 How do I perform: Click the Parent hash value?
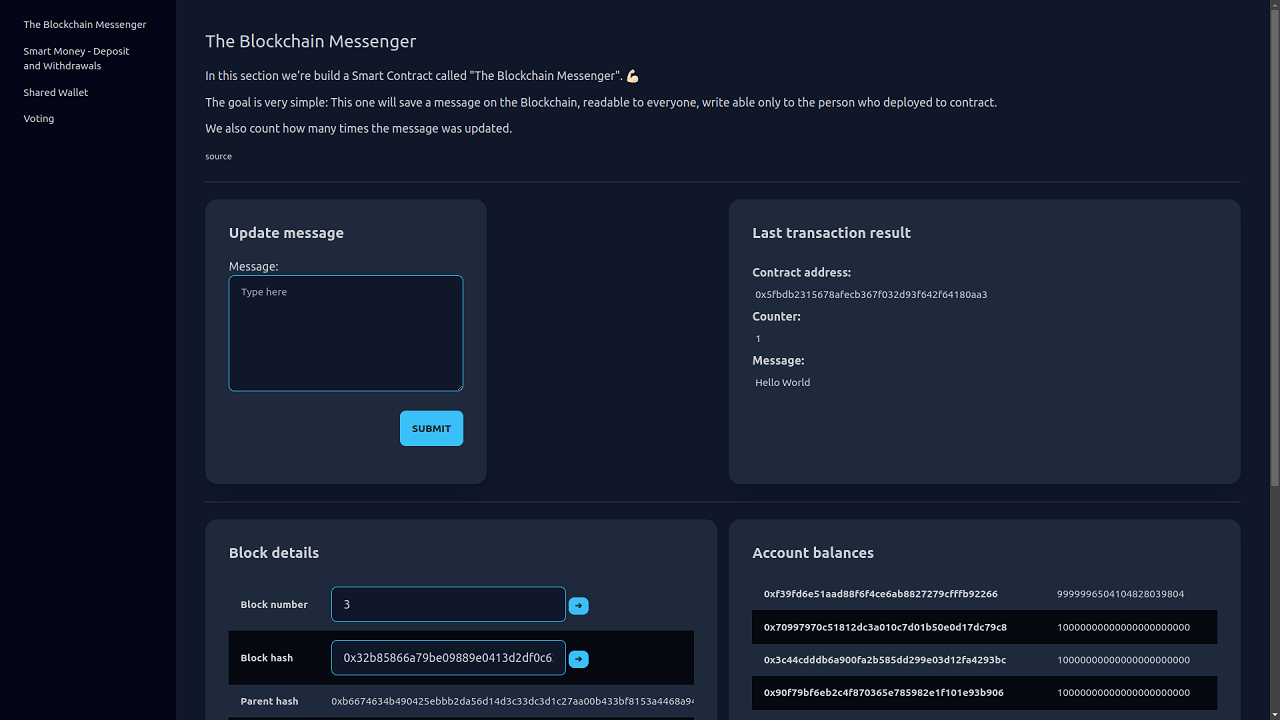(x=512, y=702)
